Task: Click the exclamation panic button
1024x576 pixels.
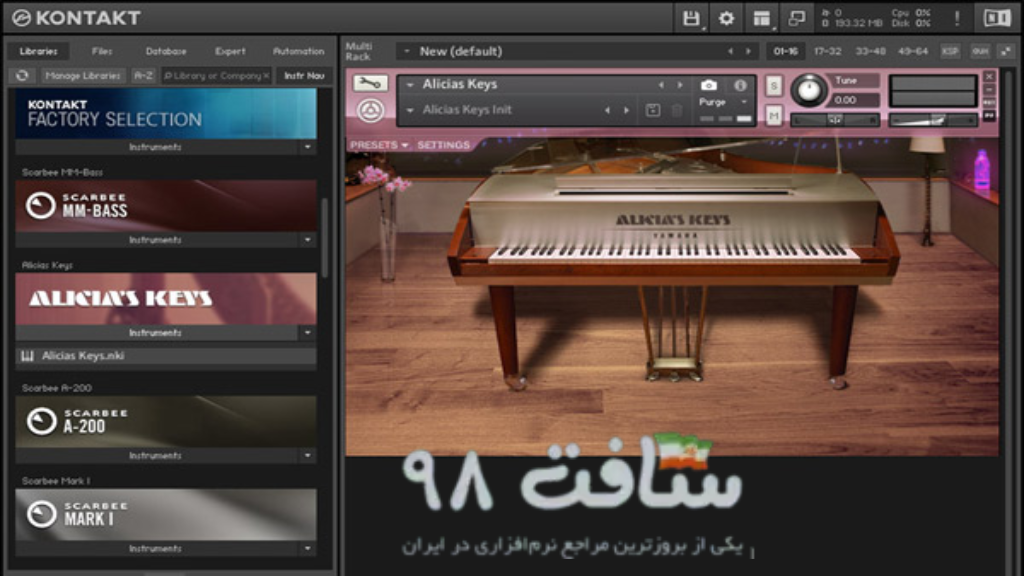Action: (957, 18)
